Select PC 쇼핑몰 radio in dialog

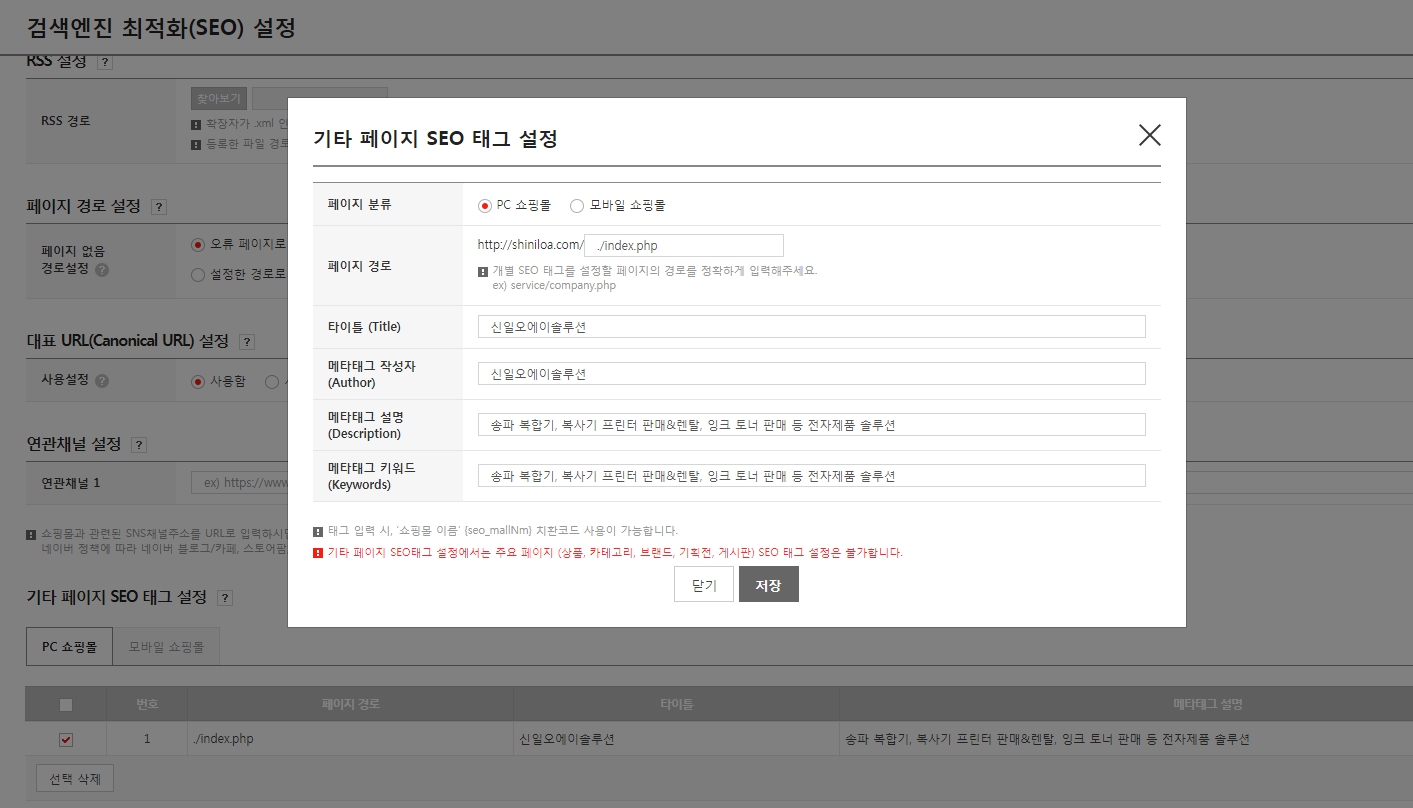(485, 206)
